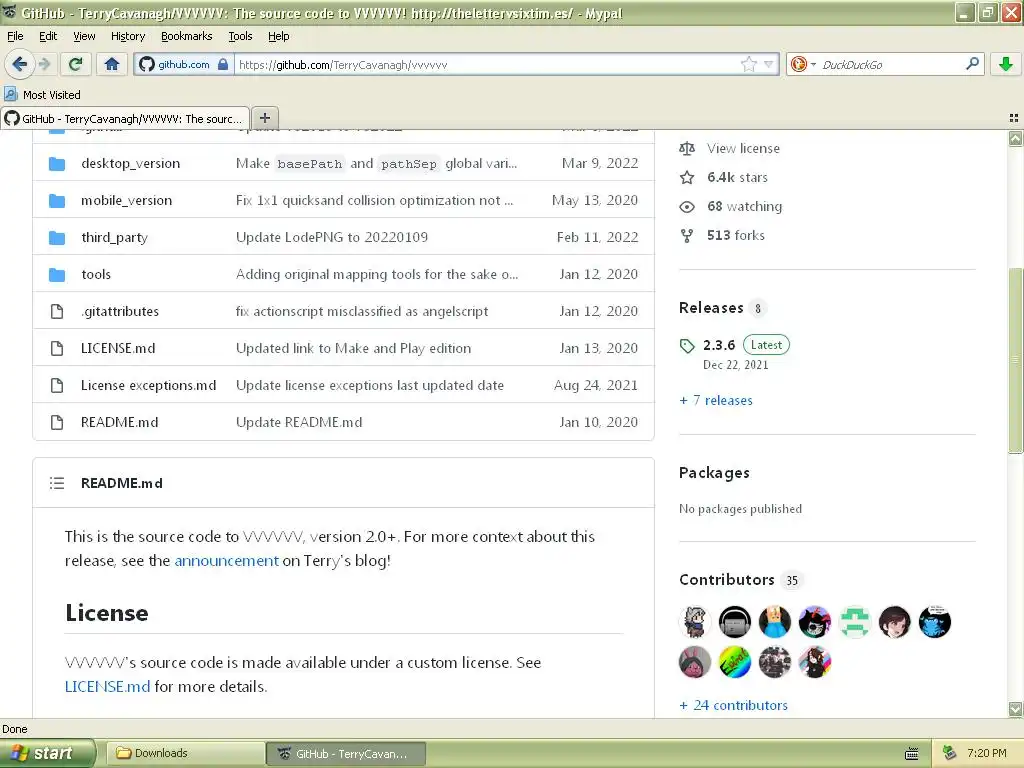Open README table of contents icon

pos(57,483)
